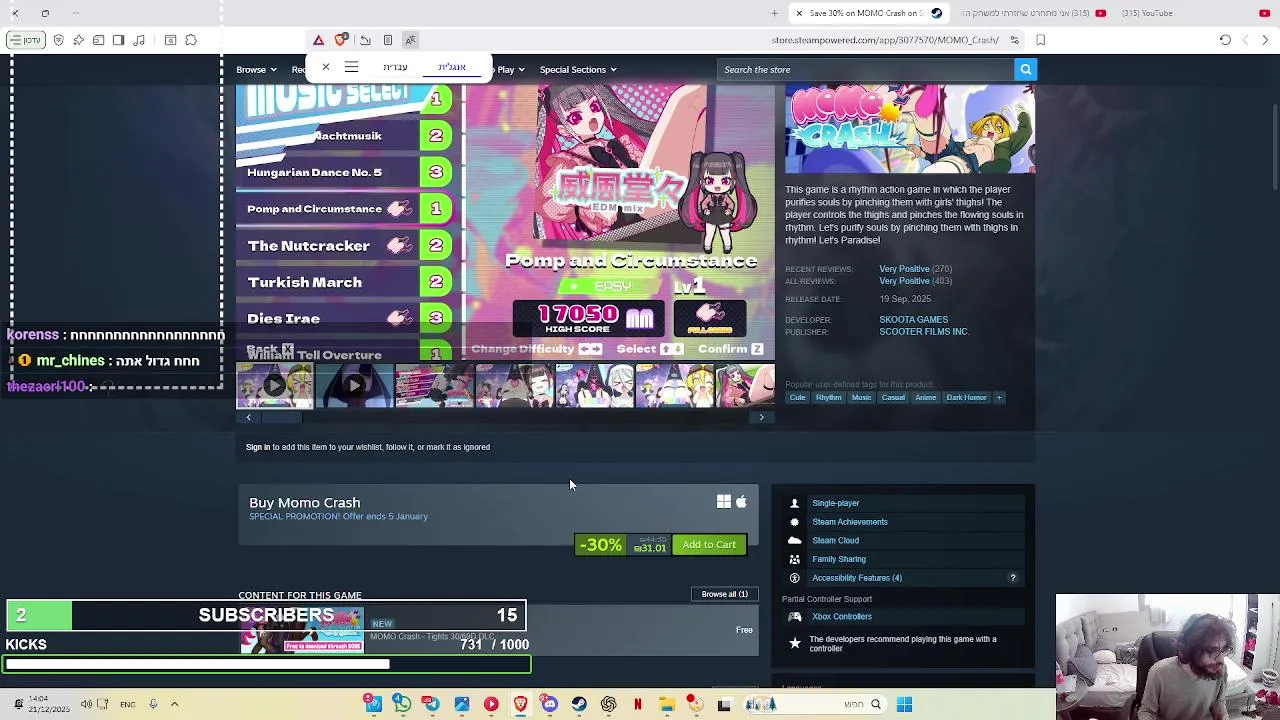Open the Windows Start button
The width and height of the screenshot is (1280, 720).
pyautogui.click(x=904, y=704)
